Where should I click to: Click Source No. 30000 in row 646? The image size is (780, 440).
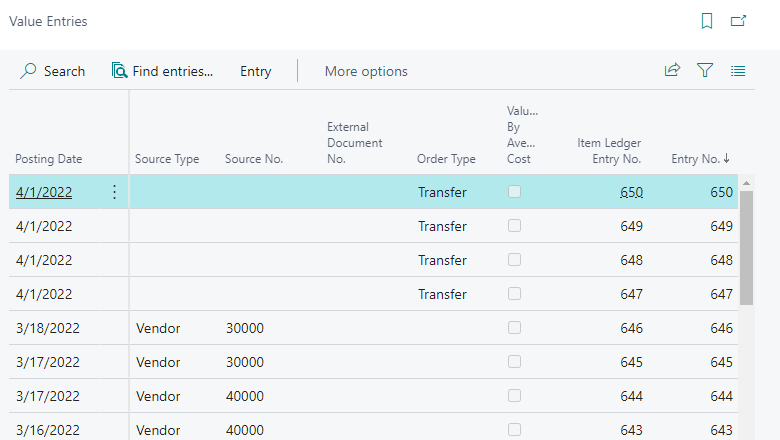click(x=245, y=328)
